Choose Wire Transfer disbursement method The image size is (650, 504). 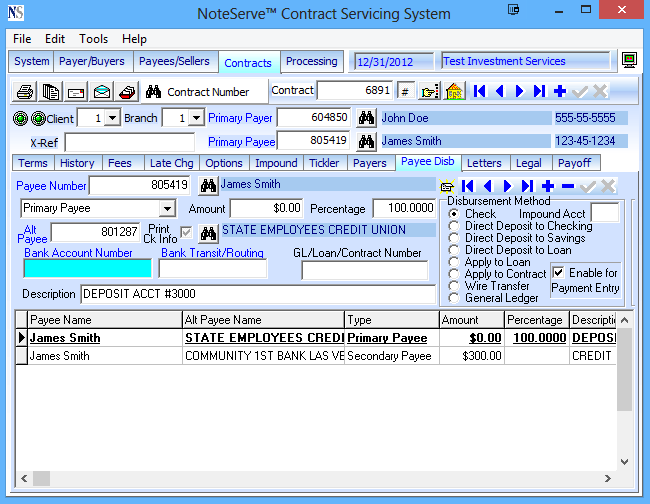pyautogui.click(x=454, y=286)
